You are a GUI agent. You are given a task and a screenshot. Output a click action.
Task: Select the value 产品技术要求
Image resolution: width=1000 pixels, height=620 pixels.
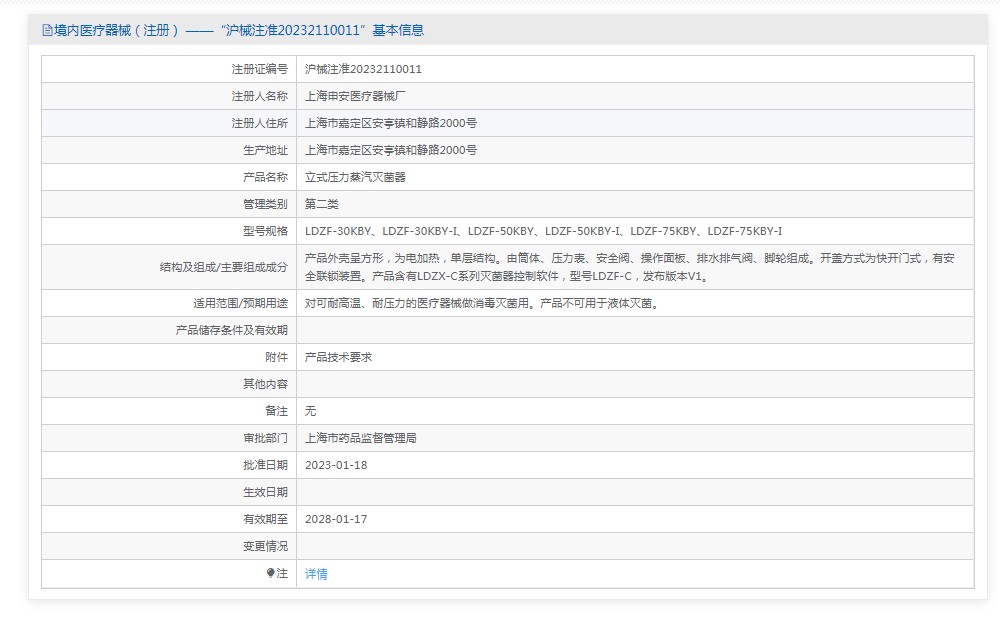[x=339, y=357]
